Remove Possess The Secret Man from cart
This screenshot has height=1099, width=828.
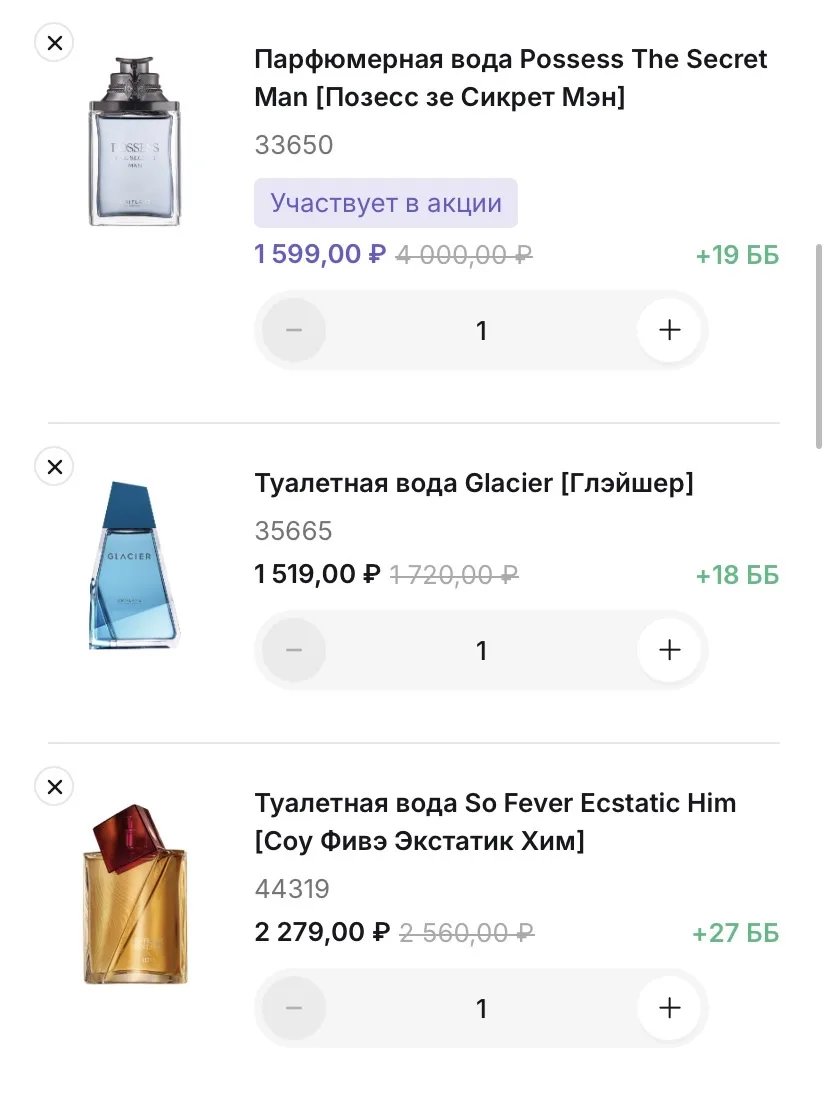point(54,43)
